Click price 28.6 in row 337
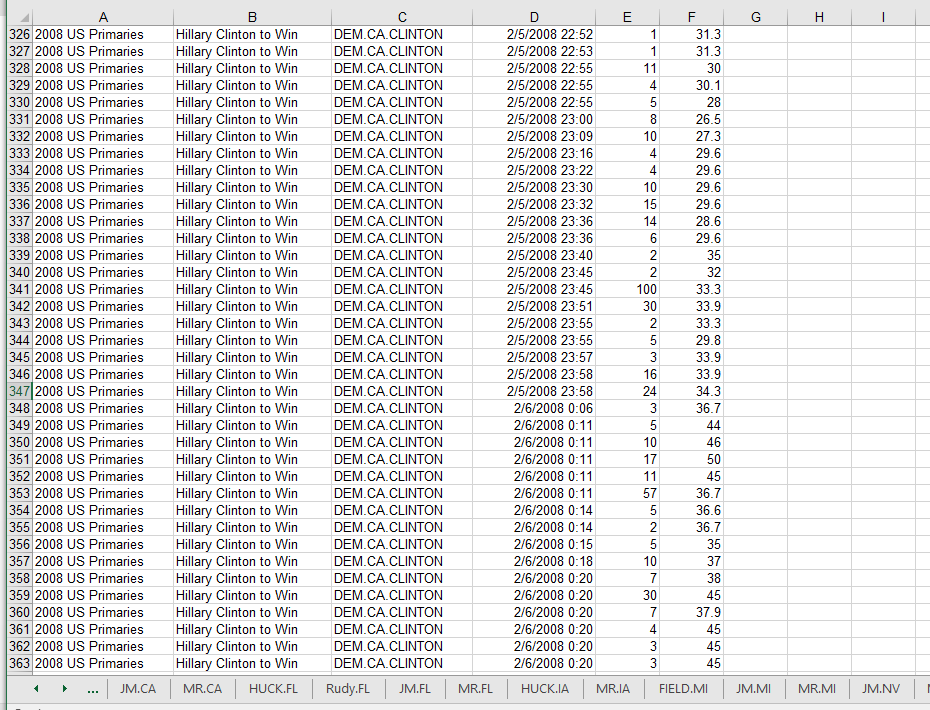 (x=691, y=221)
